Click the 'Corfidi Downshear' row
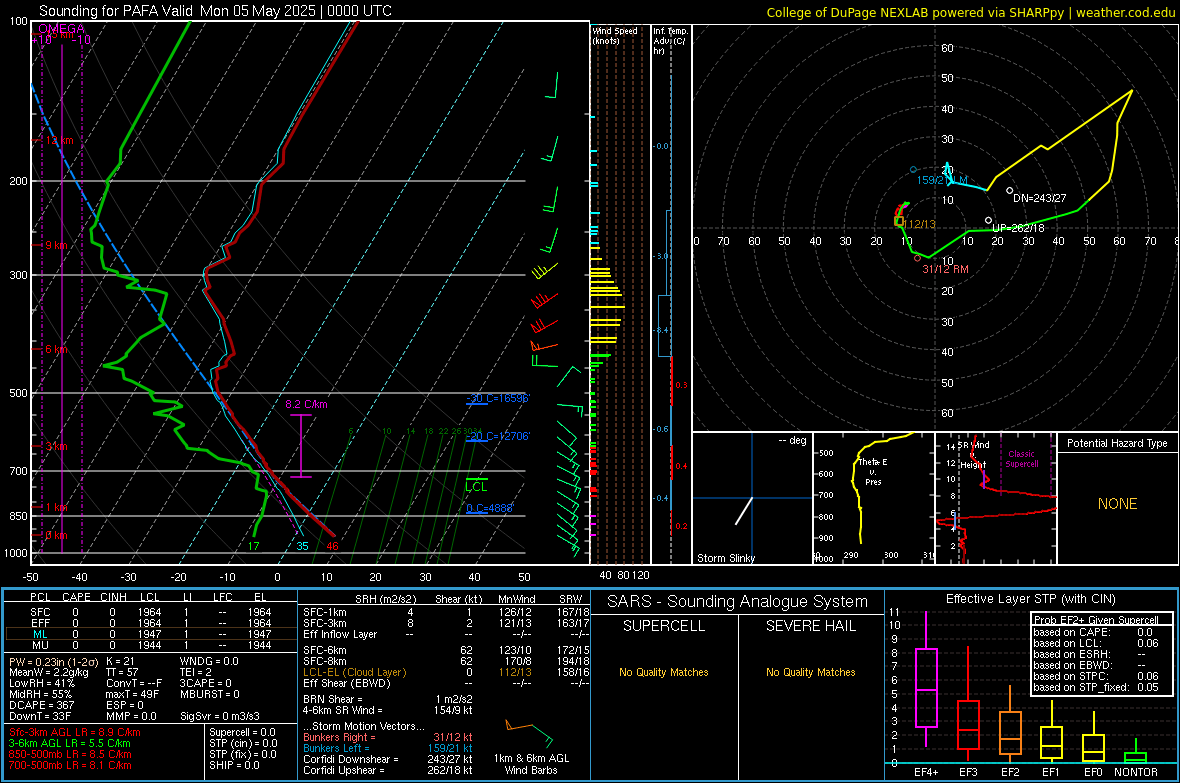This screenshot has height=783, width=1180. 388,760
